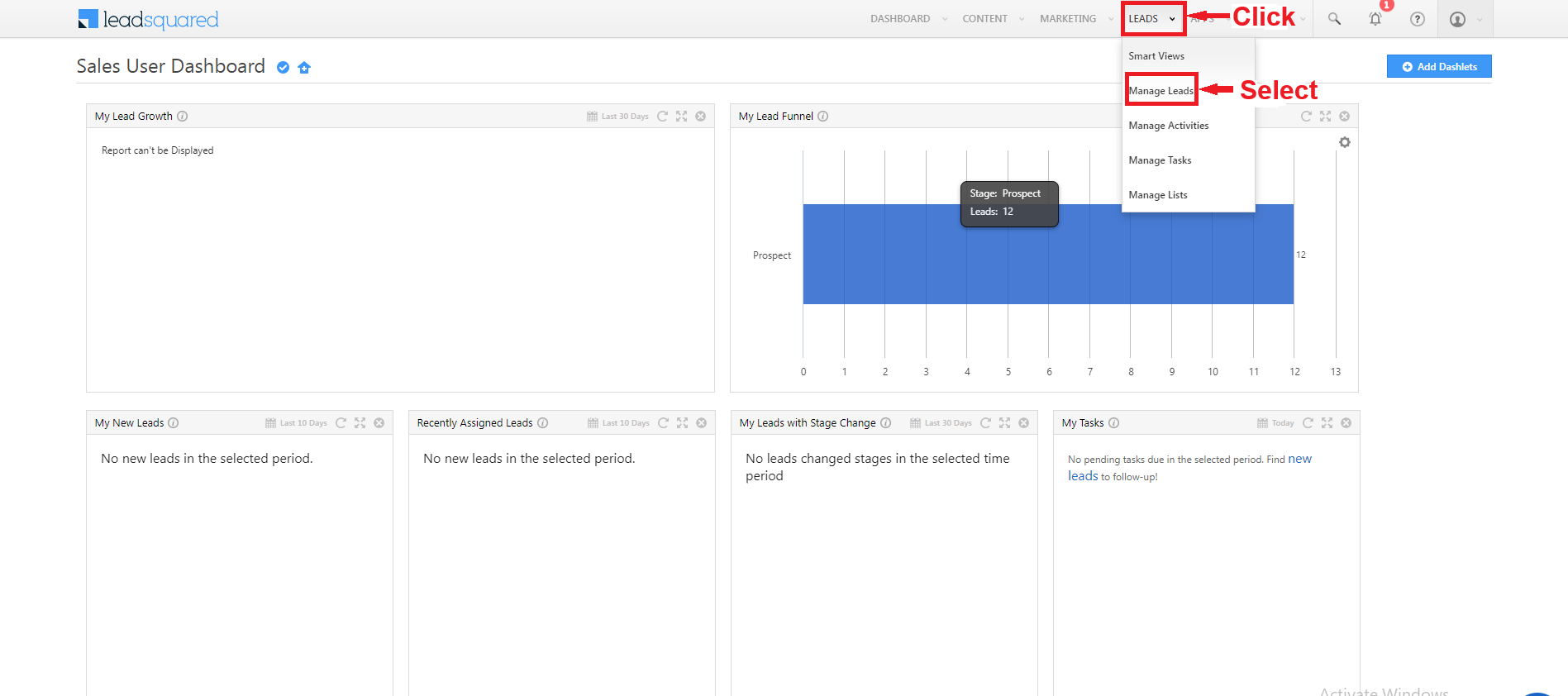1568x696 pixels.
Task: Change Last 30 Days filter on Lead Growth
Action: click(617, 117)
